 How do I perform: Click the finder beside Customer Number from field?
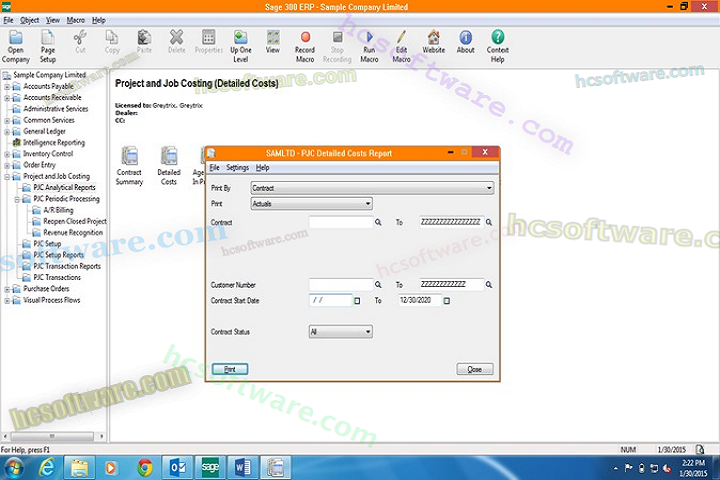pyautogui.click(x=378, y=285)
